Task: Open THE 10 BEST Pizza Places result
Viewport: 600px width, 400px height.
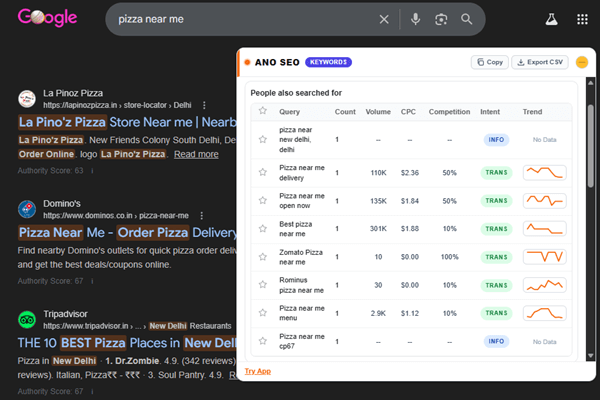Action: (127, 343)
